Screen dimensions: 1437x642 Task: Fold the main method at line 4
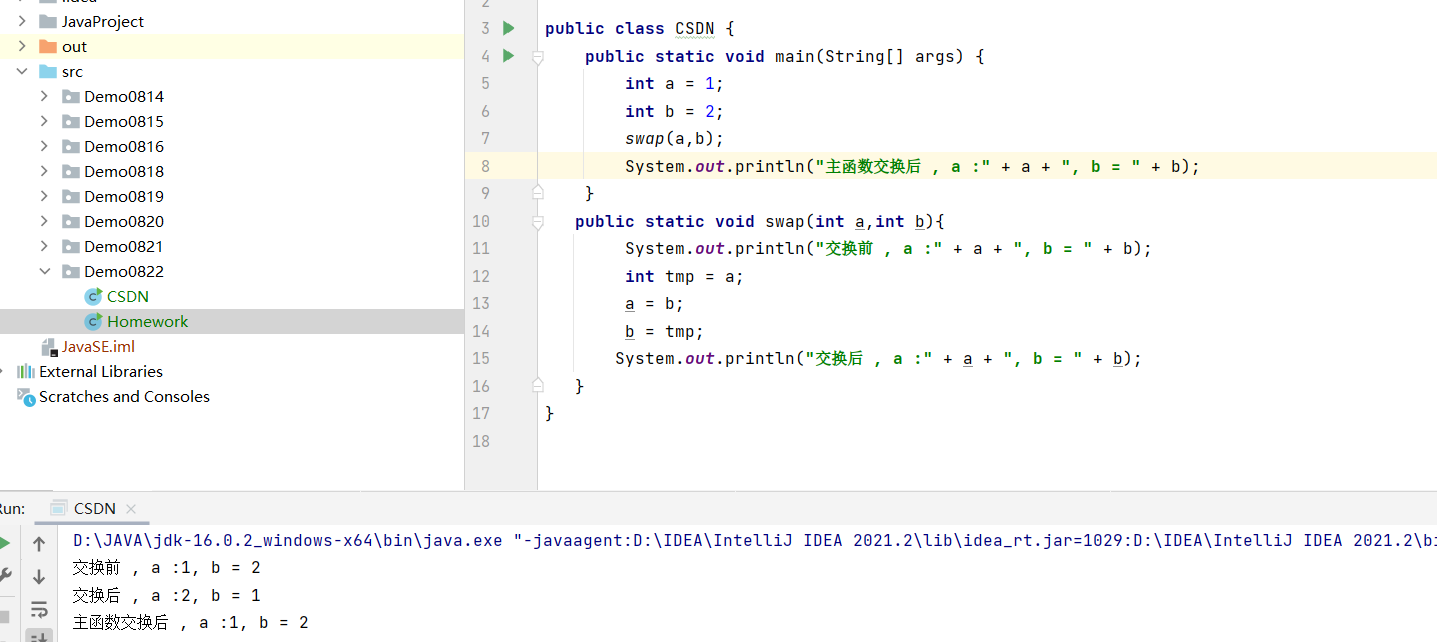click(538, 57)
